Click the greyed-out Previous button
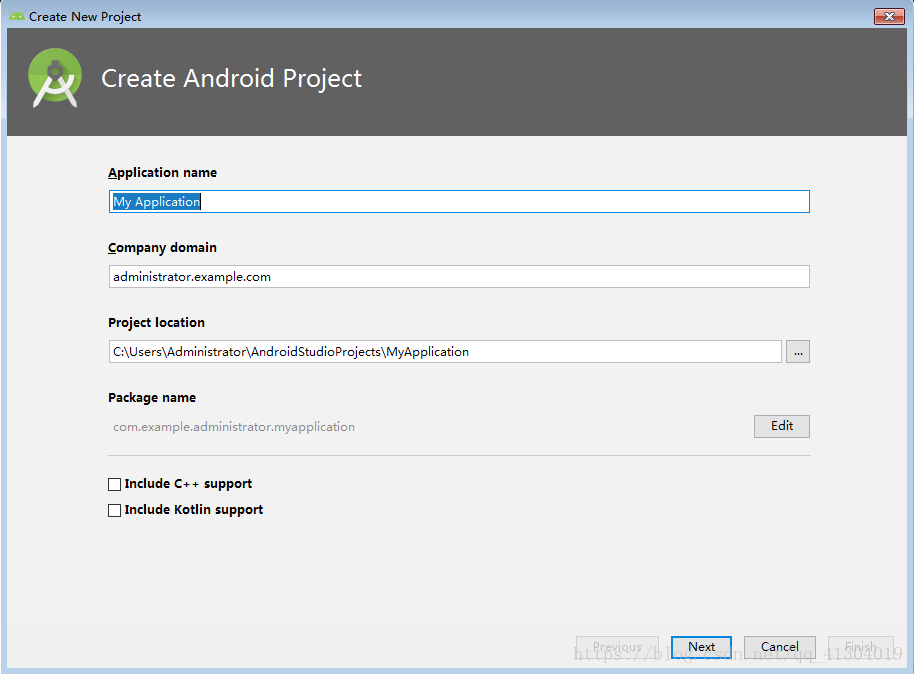914x674 pixels. click(617, 647)
